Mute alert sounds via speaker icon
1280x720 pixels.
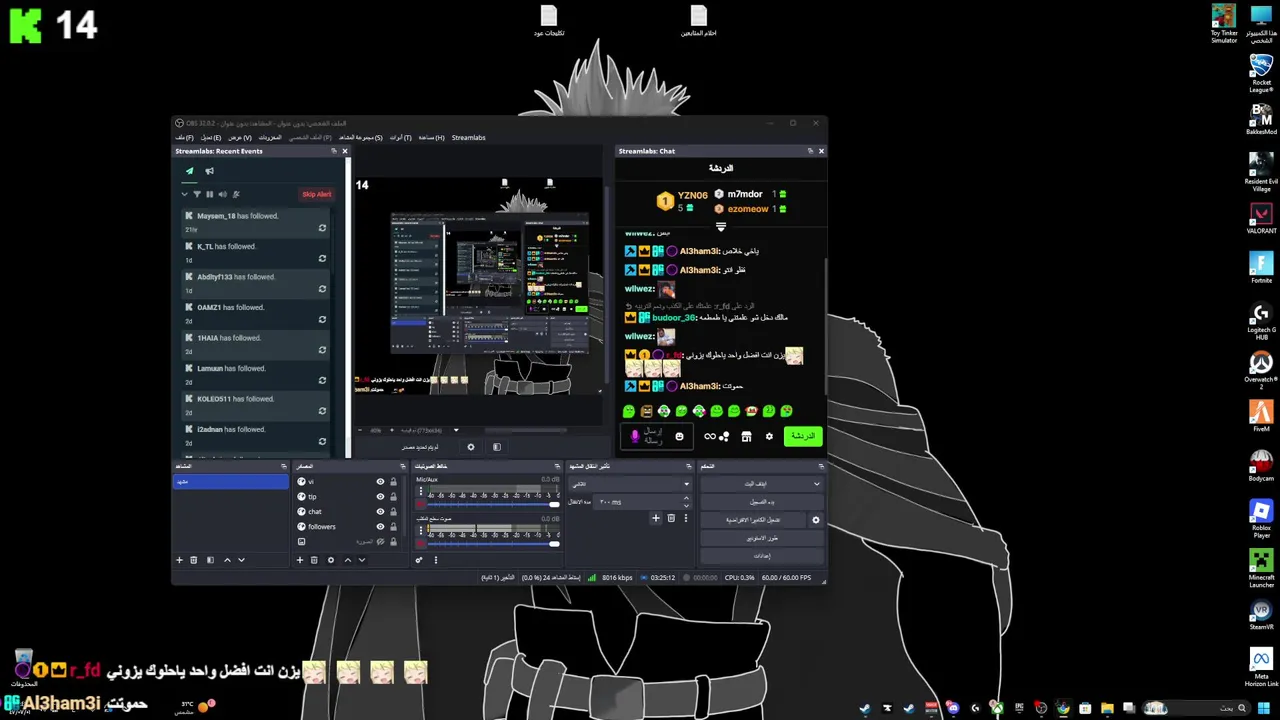click(222, 194)
